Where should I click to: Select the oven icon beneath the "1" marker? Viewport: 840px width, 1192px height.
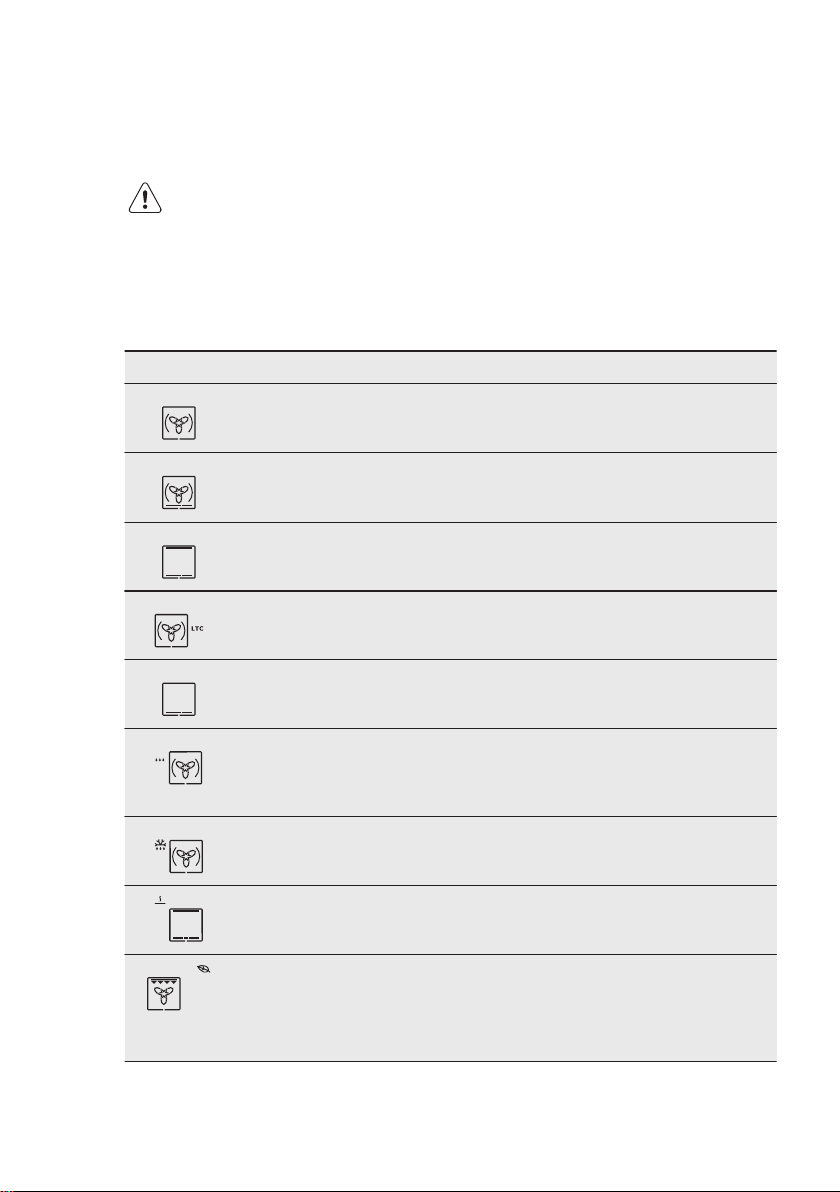(x=185, y=926)
